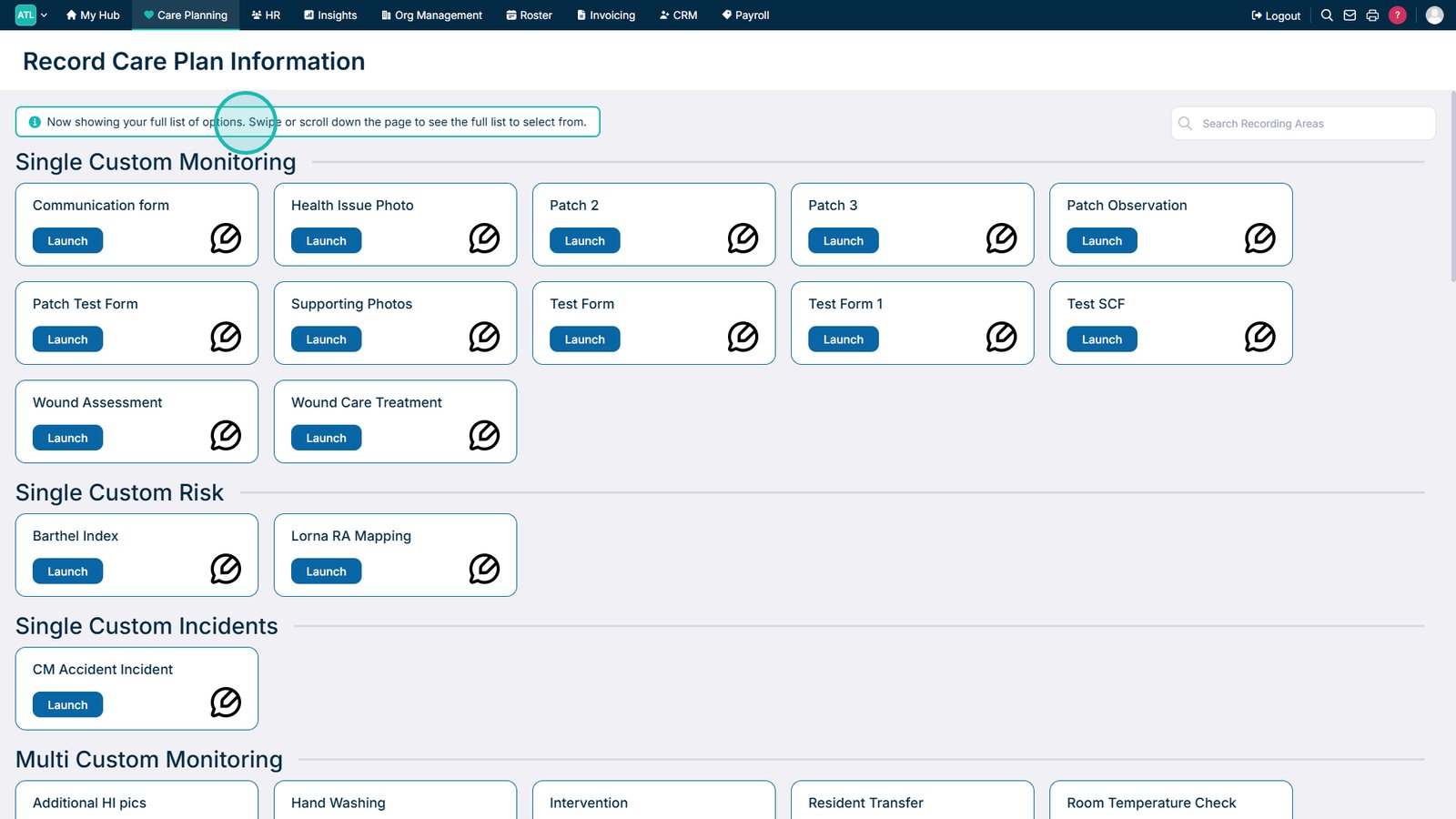The height and width of the screenshot is (819, 1456).
Task: Click the edit icon on Wound Assessment card
Action: [226, 435]
